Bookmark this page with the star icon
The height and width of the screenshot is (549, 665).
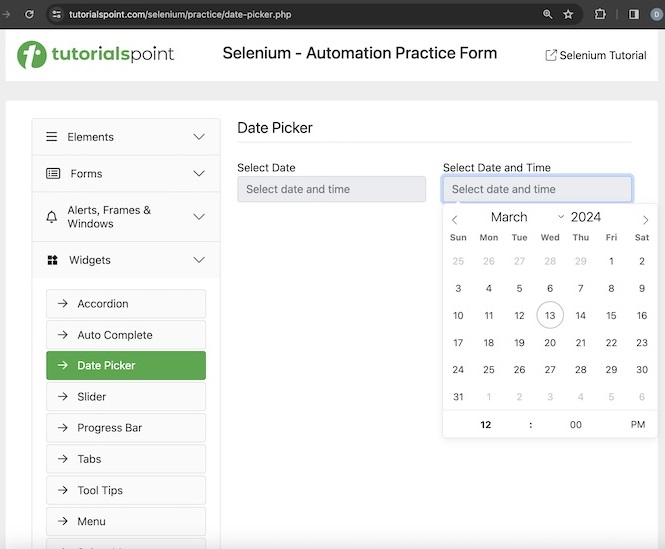pos(568,14)
